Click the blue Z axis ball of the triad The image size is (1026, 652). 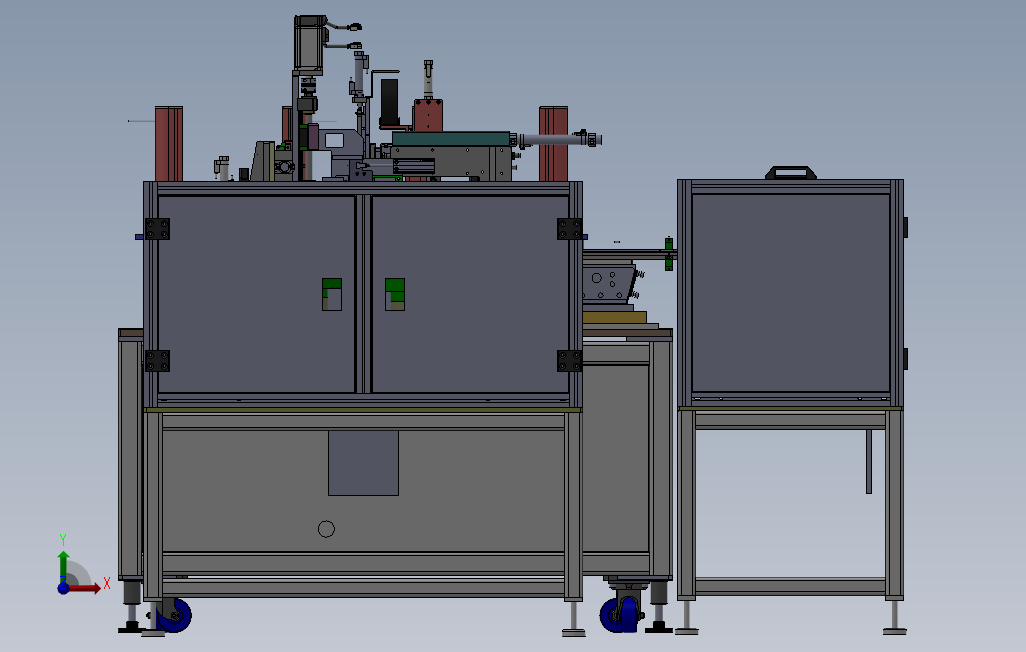click(x=63, y=588)
